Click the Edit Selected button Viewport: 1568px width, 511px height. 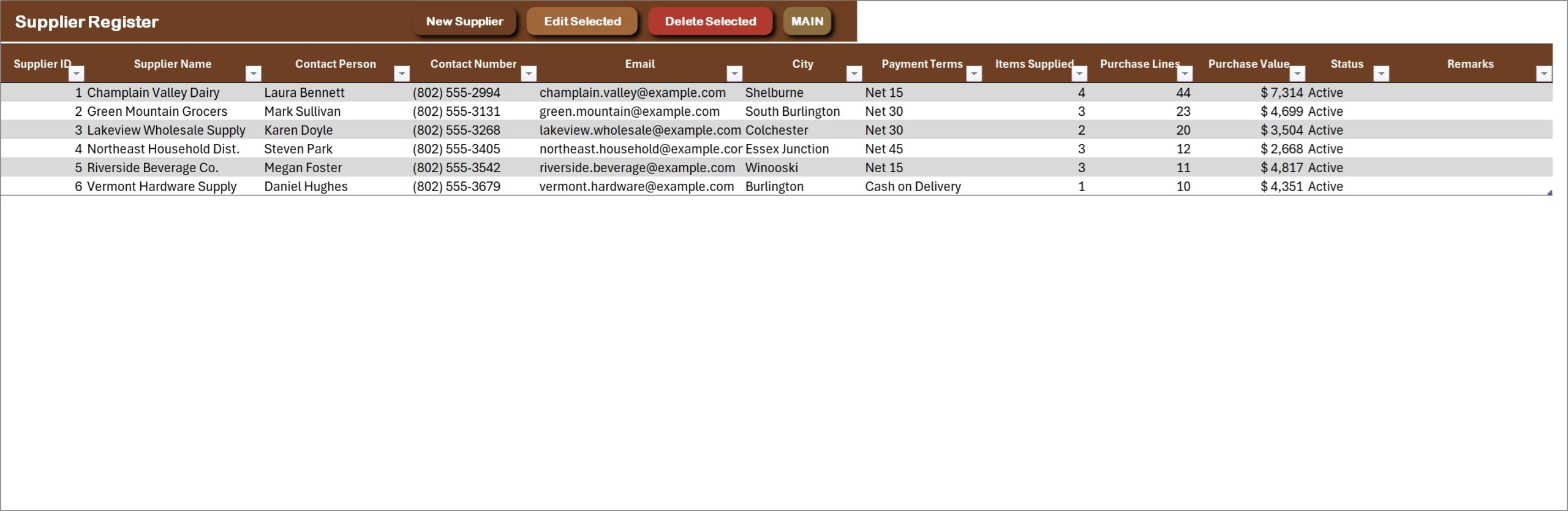click(582, 21)
